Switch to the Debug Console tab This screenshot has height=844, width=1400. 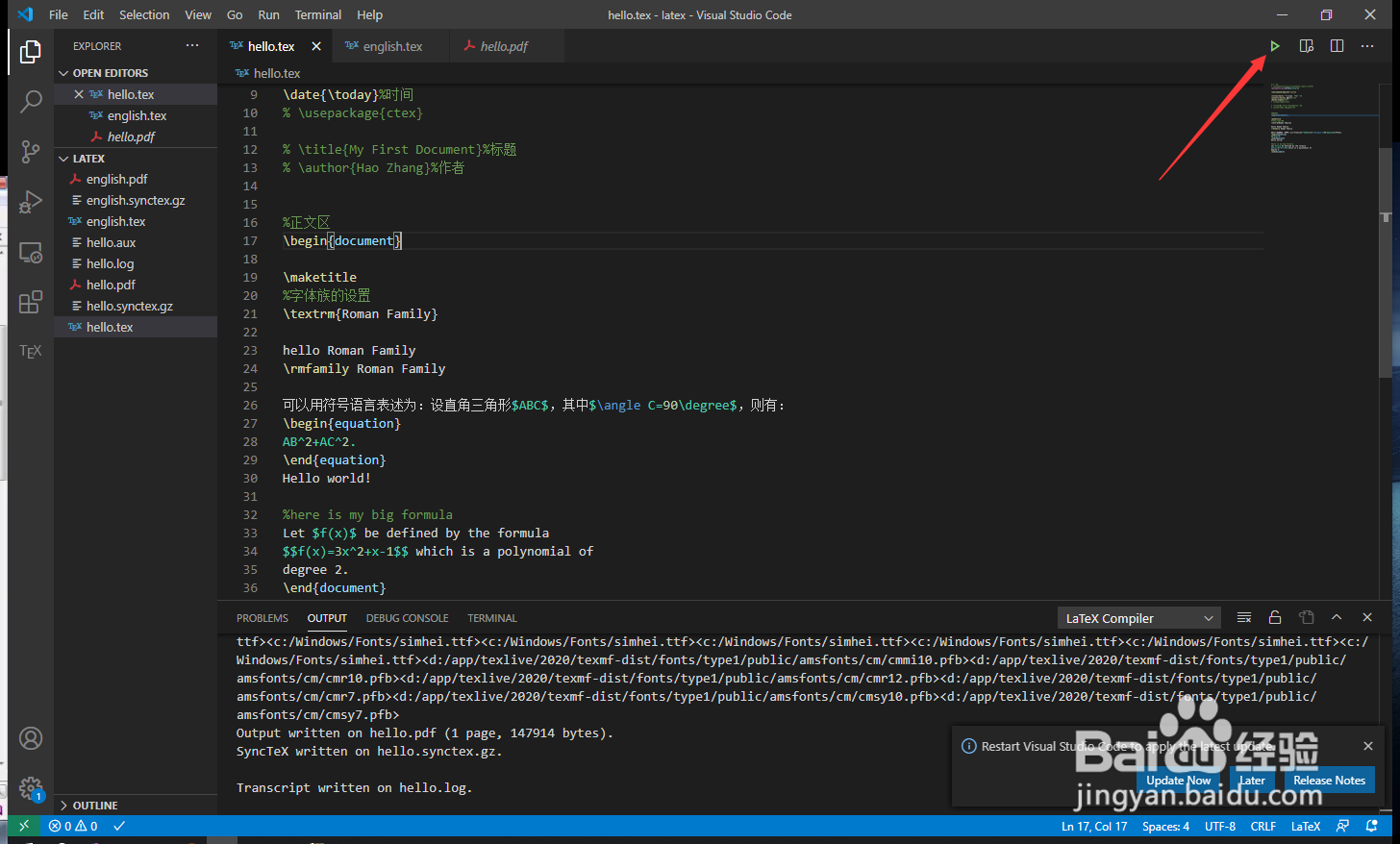407,618
